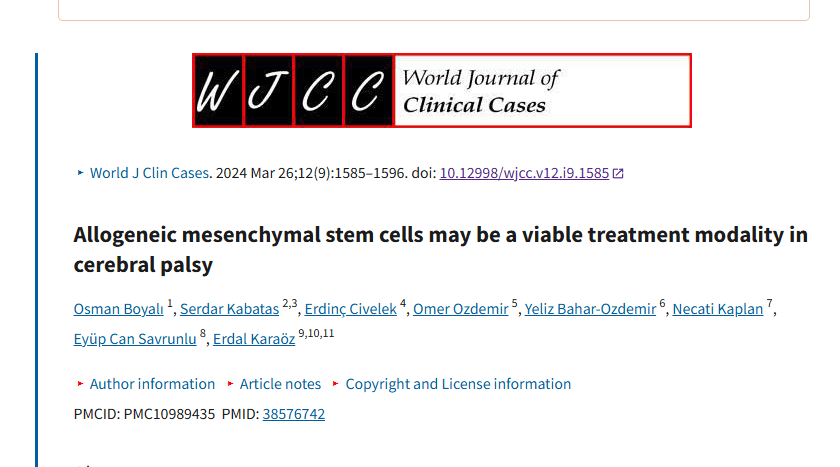
Task: Select author Serdar Kabatas
Action: pos(229,309)
